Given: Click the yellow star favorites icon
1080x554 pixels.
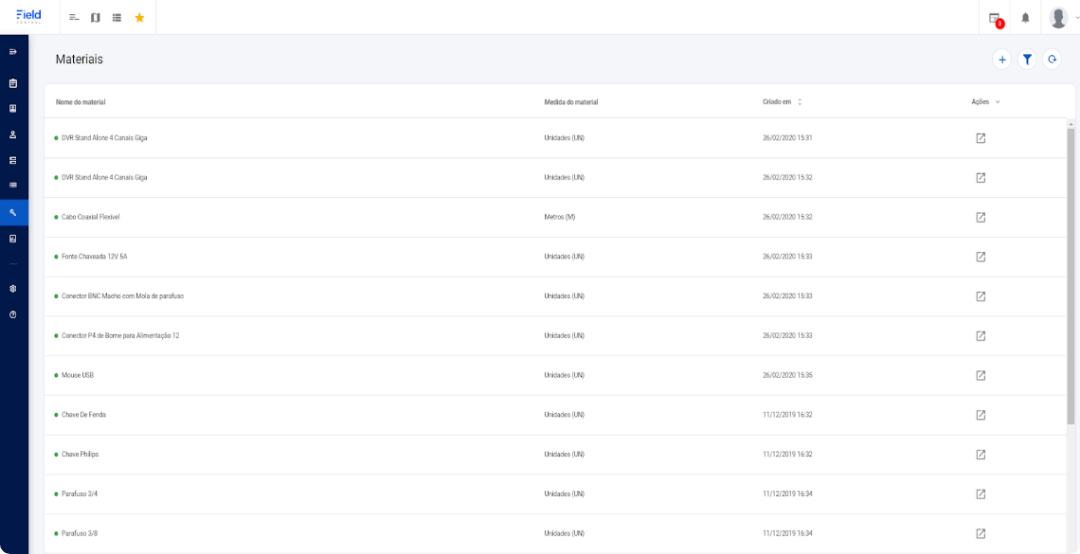Looking at the screenshot, I should click(x=139, y=18).
